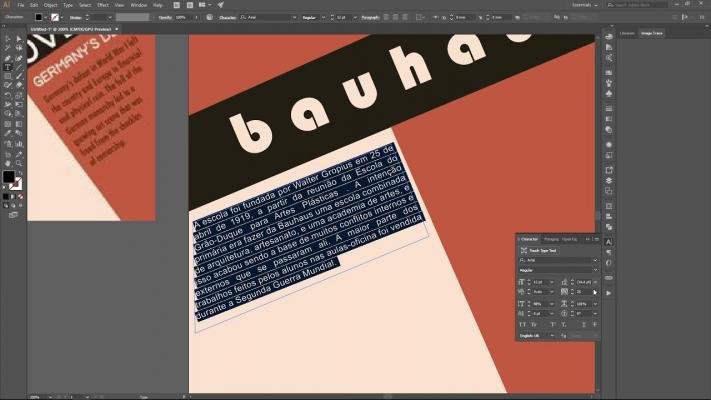Toggle Small Caps in Character panel

534,325
